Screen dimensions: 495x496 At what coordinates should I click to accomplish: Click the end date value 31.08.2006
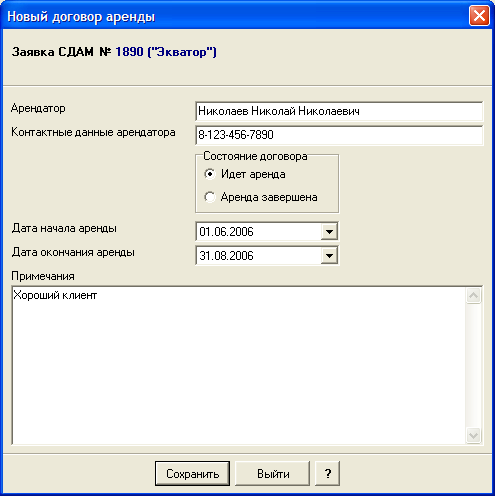(x=226, y=256)
